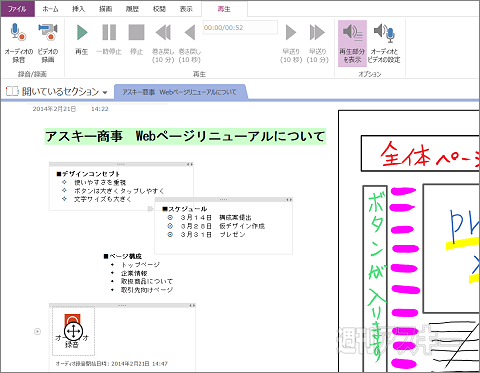
Task: Open the ファイル tab
Action: tap(17, 9)
